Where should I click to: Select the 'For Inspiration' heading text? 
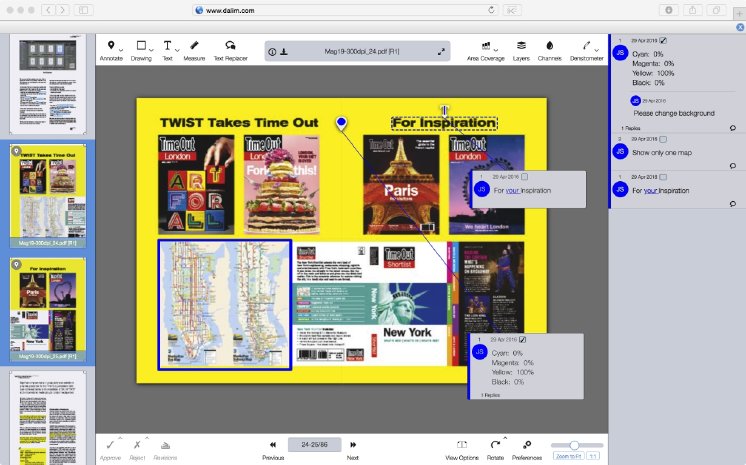tap(444, 123)
